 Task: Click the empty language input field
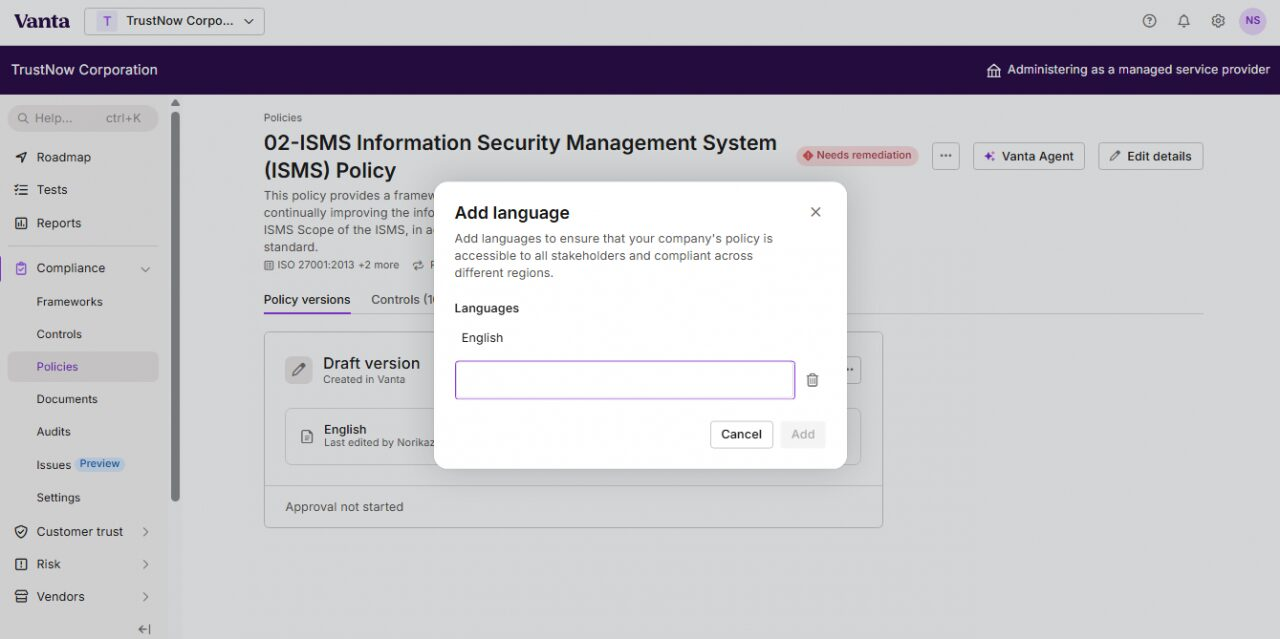(x=625, y=380)
